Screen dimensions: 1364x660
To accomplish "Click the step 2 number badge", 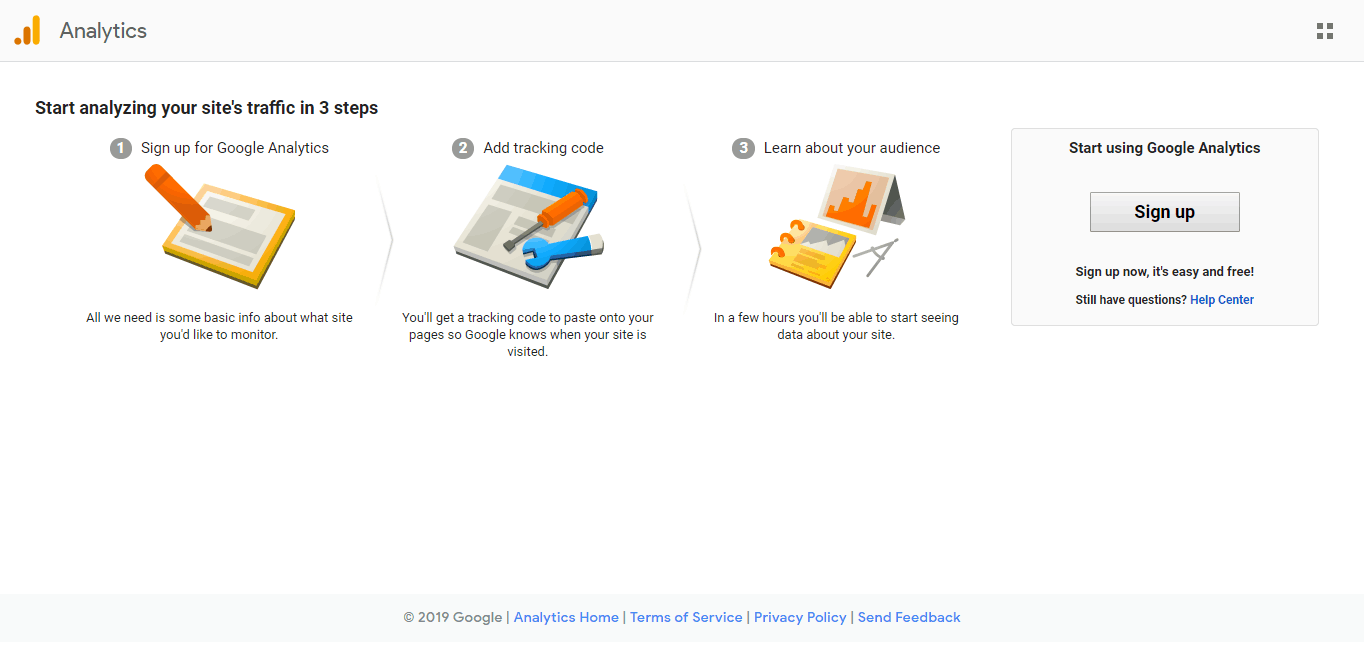I will pos(462,148).
